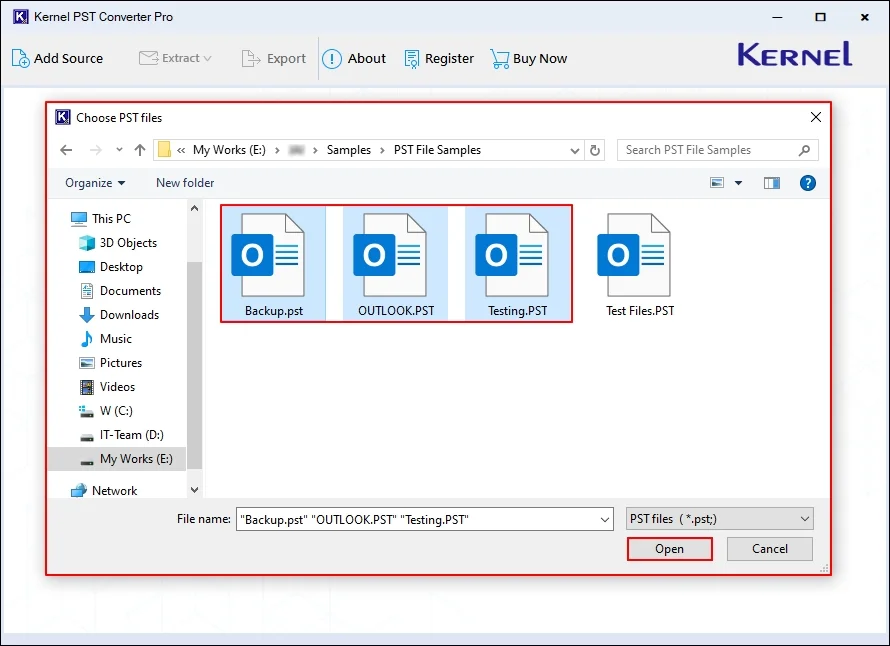Image resolution: width=890 pixels, height=646 pixels.
Task: Click the About icon in the toolbar
Action: [x=331, y=58]
